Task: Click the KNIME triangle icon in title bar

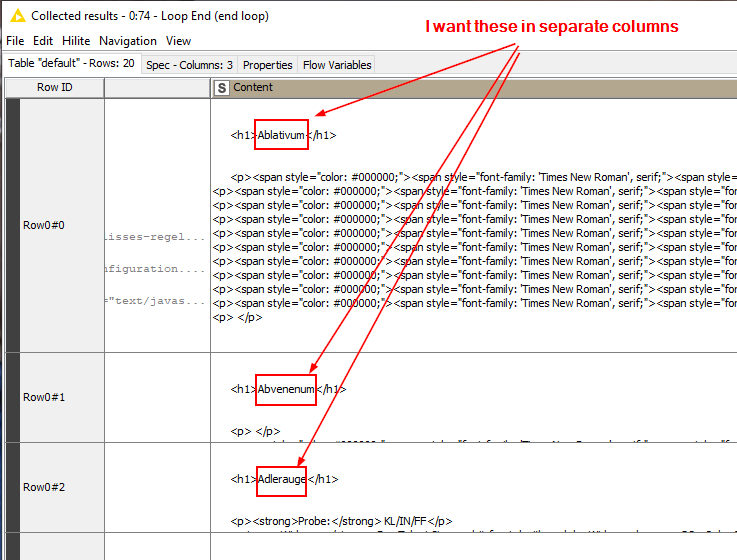Action: point(17,16)
